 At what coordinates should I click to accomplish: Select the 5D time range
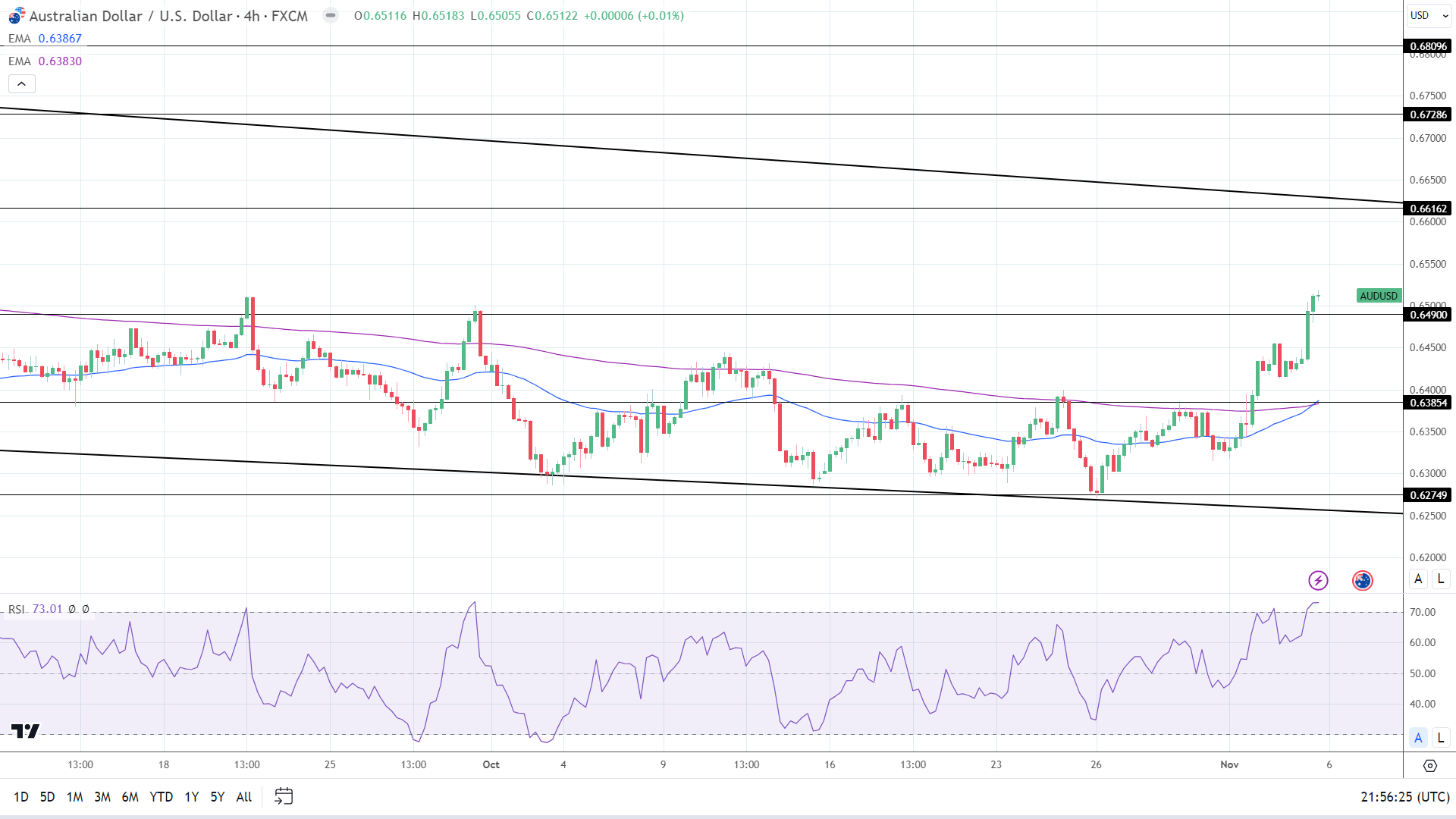pyautogui.click(x=47, y=796)
